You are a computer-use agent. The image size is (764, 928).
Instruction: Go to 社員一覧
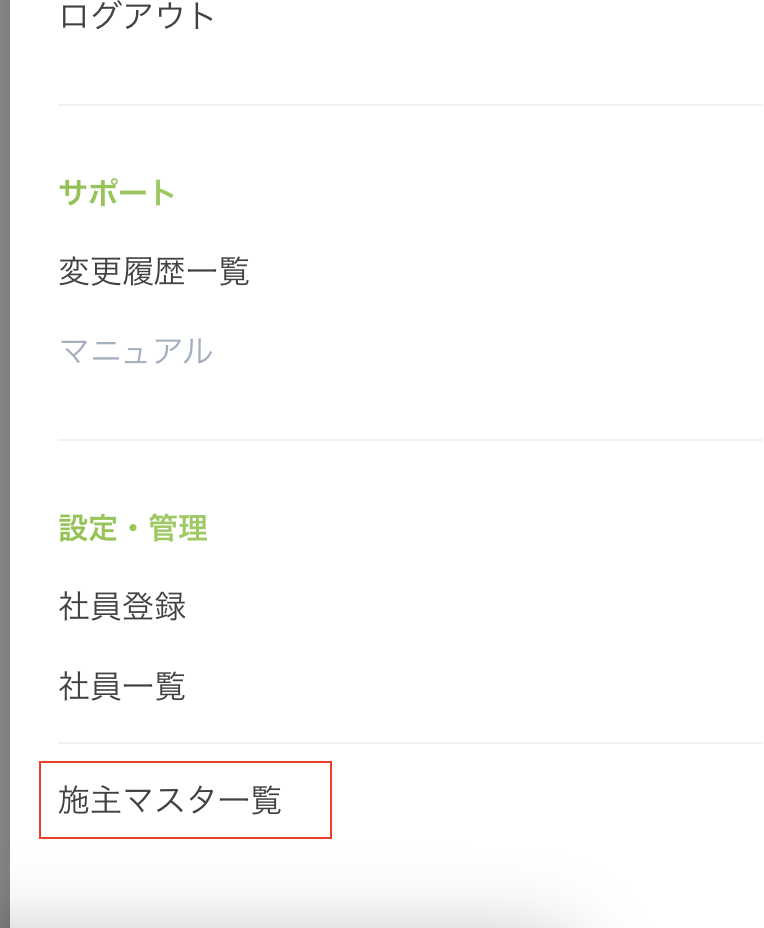[x=122, y=687]
